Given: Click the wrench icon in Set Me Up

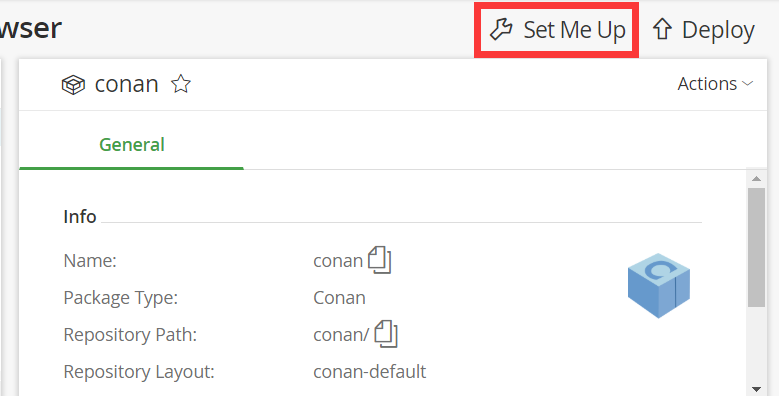Looking at the screenshot, I should [501, 29].
